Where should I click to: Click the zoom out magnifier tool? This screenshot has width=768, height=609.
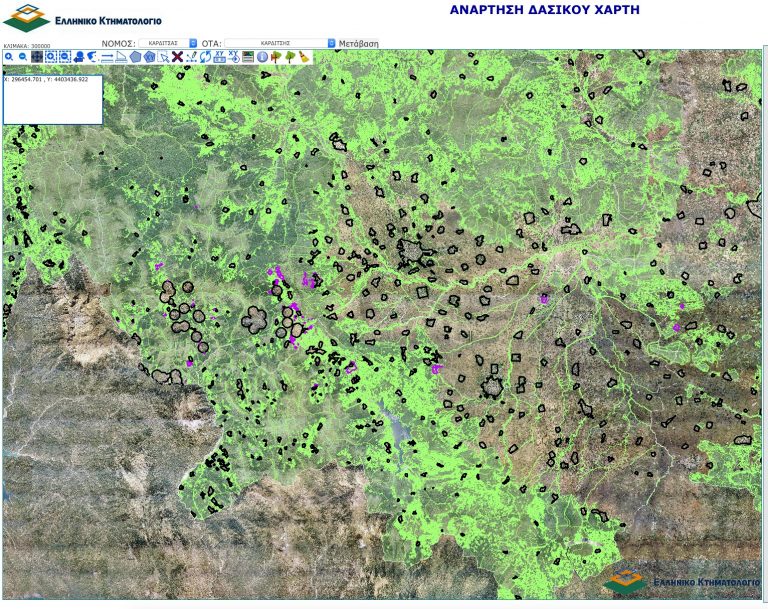22,57
